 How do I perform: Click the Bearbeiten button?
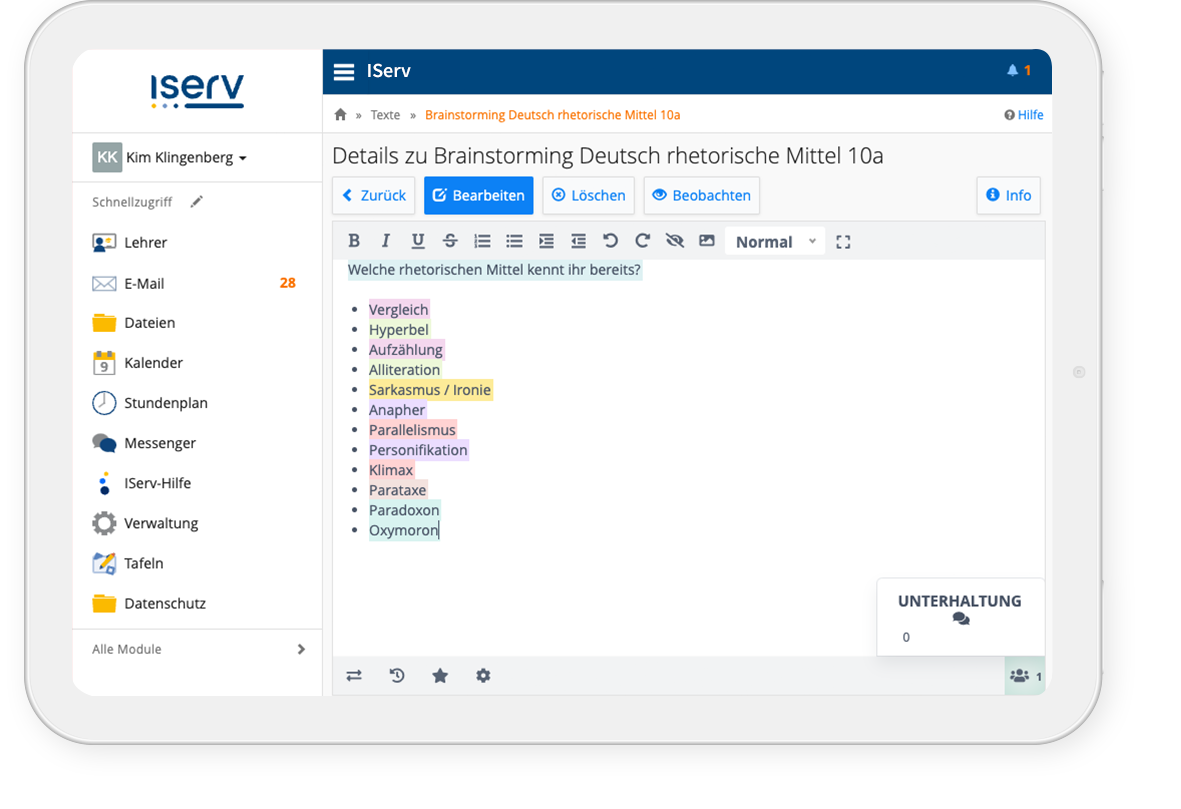(478, 196)
